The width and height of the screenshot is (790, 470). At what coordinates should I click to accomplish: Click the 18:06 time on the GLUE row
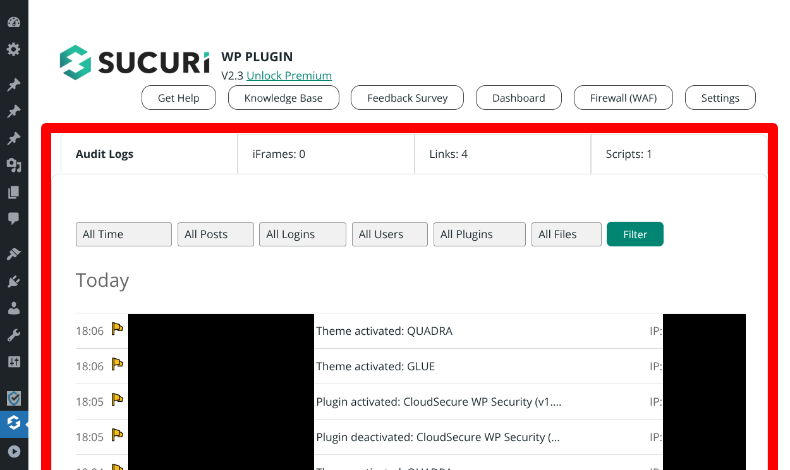pos(90,366)
